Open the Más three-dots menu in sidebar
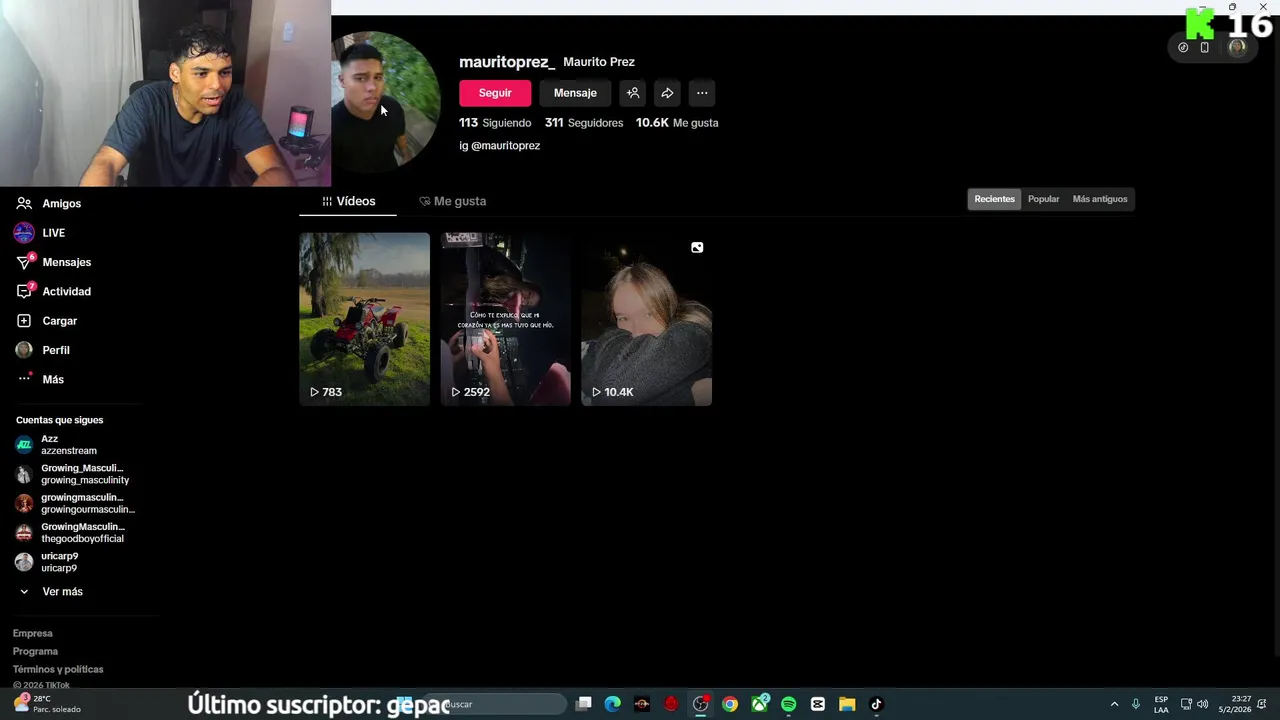Image resolution: width=1280 pixels, height=720 pixels. 24,379
